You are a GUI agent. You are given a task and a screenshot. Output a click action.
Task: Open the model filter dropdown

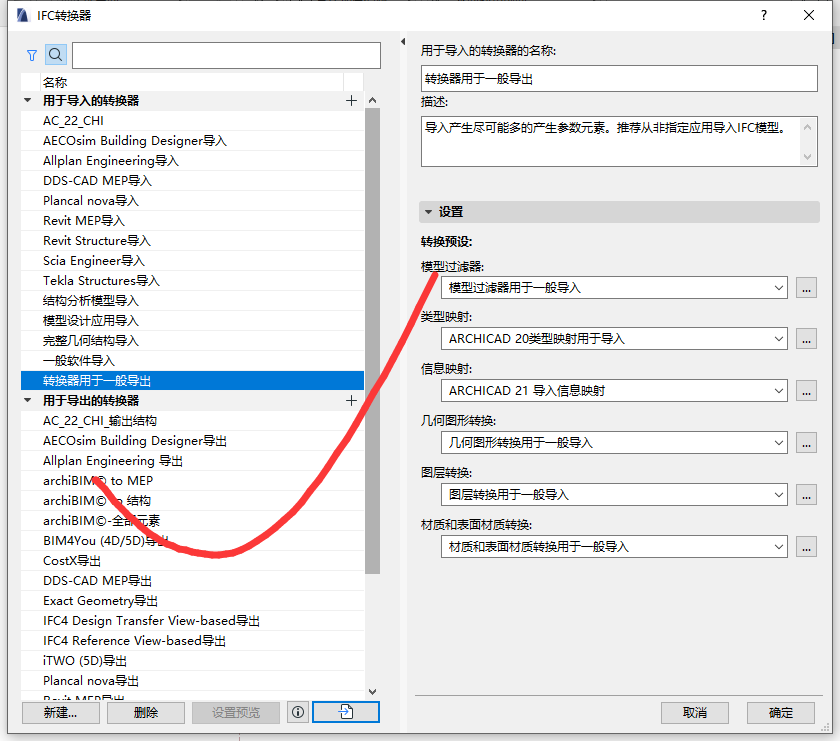coord(614,288)
